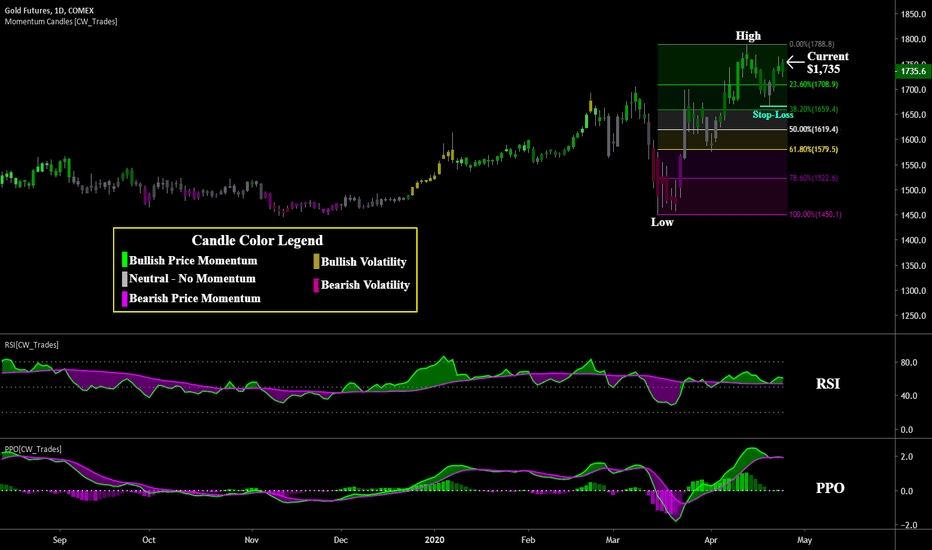Click the 'Low' annotation text
The width and height of the screenshot is (932, 550).
click(x=662, y=222)
